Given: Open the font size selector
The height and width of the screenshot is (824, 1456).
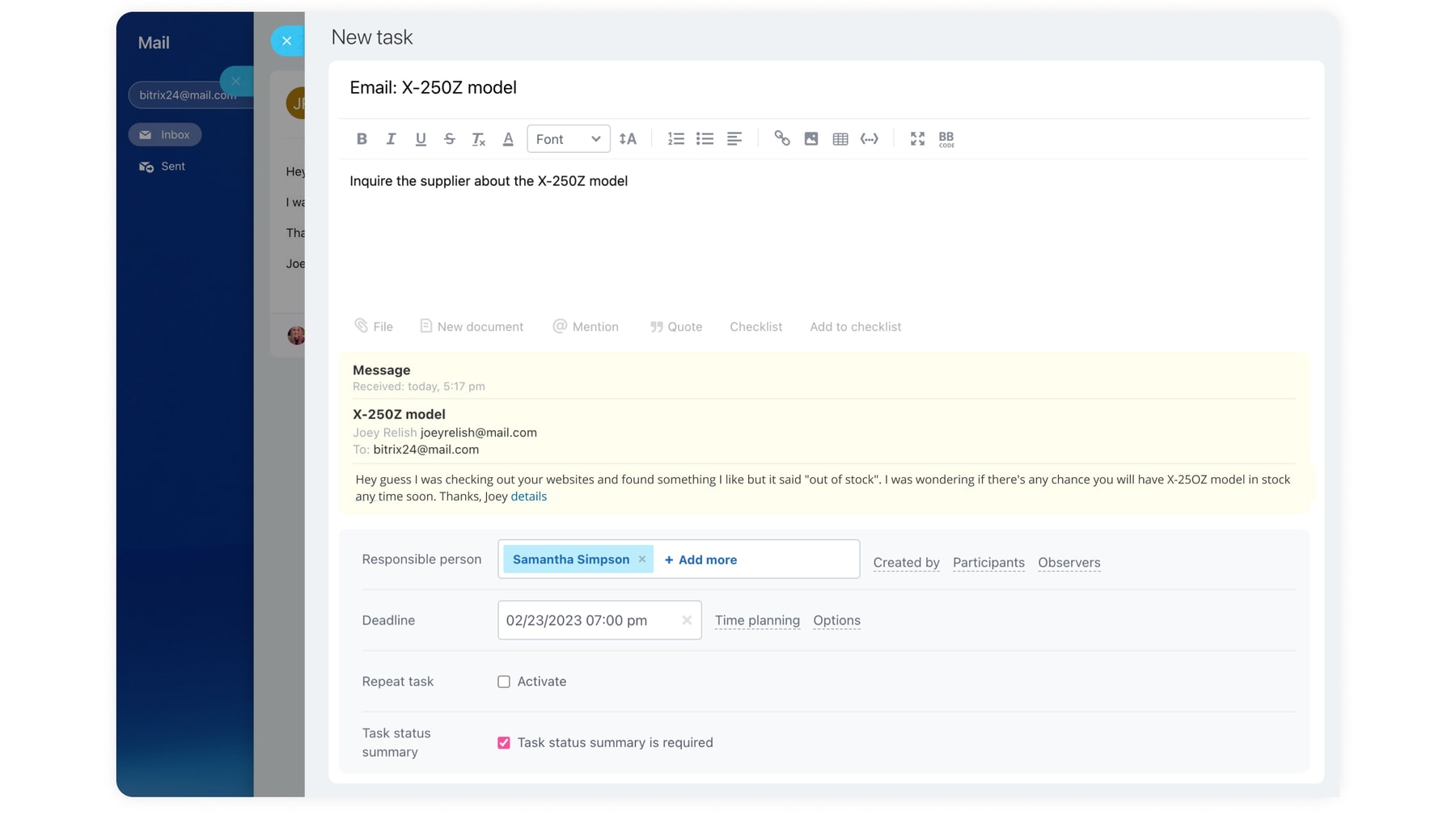Looking at the screenshot, I should [x=628, y=139].
